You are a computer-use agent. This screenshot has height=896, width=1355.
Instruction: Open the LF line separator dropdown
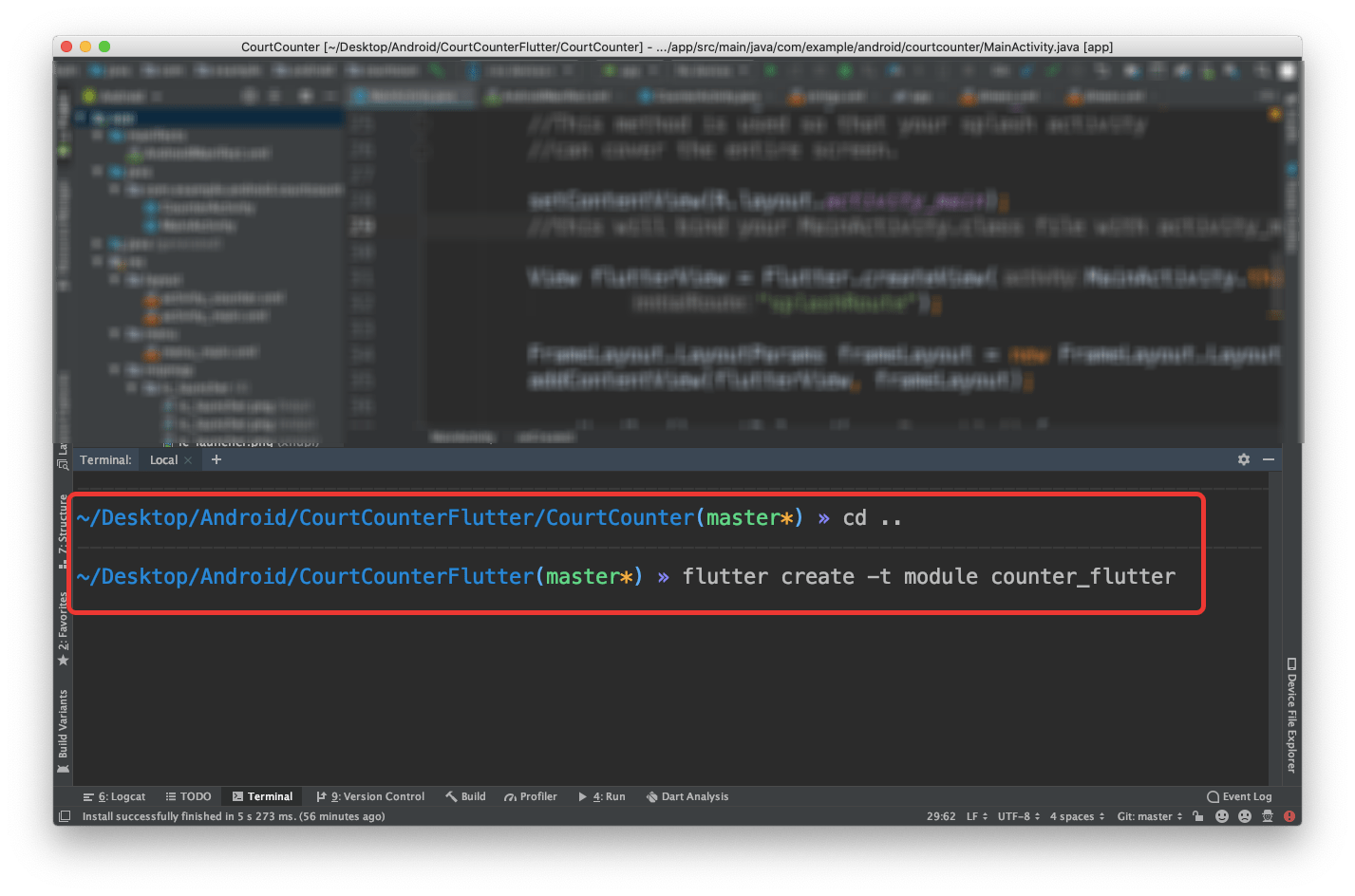(x=977, y=816)
